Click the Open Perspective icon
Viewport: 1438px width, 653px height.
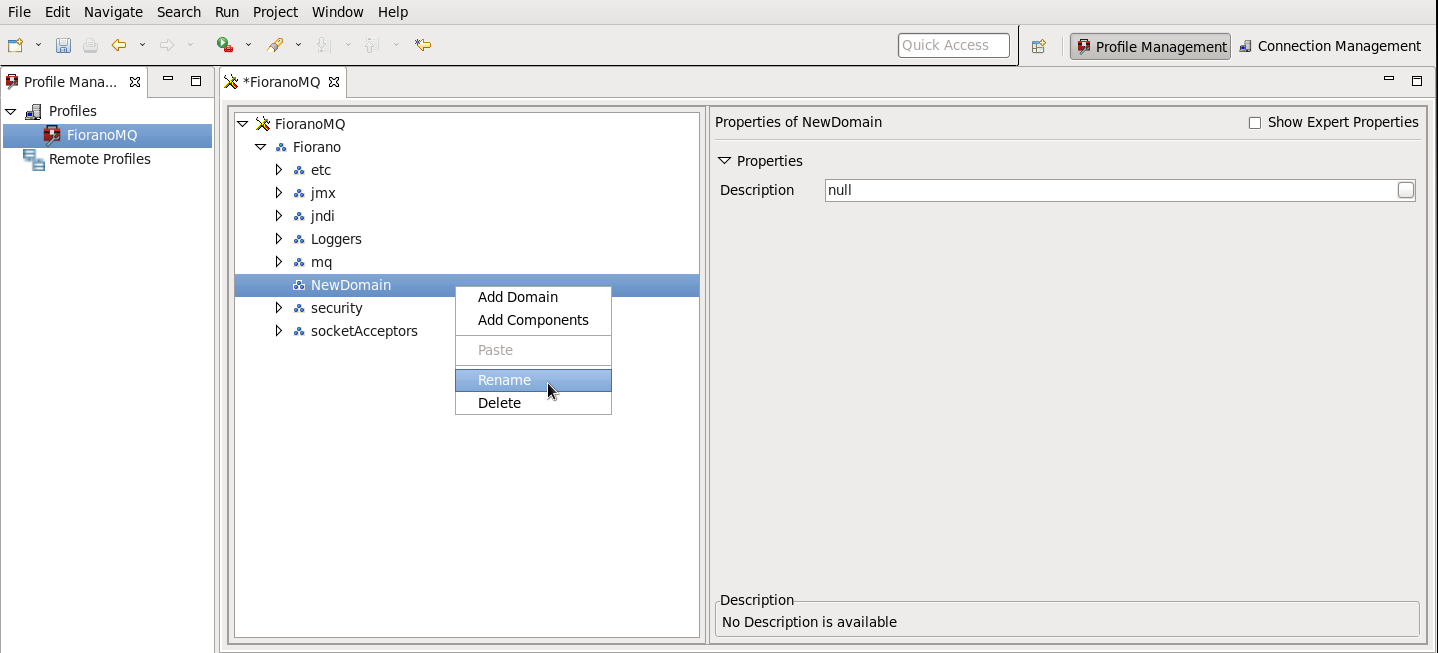(1038, 46)
